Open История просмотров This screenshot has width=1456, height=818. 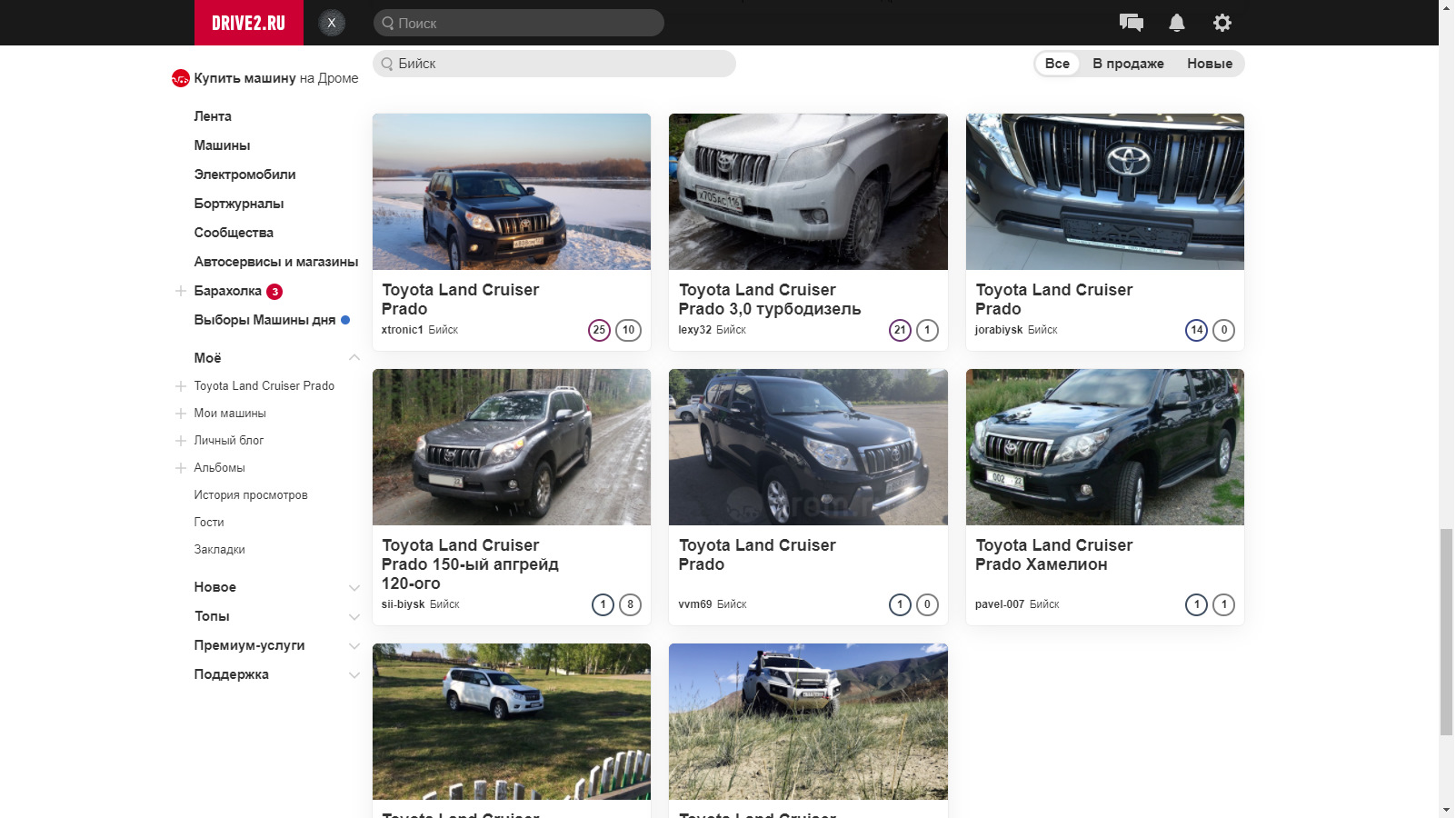251,495
